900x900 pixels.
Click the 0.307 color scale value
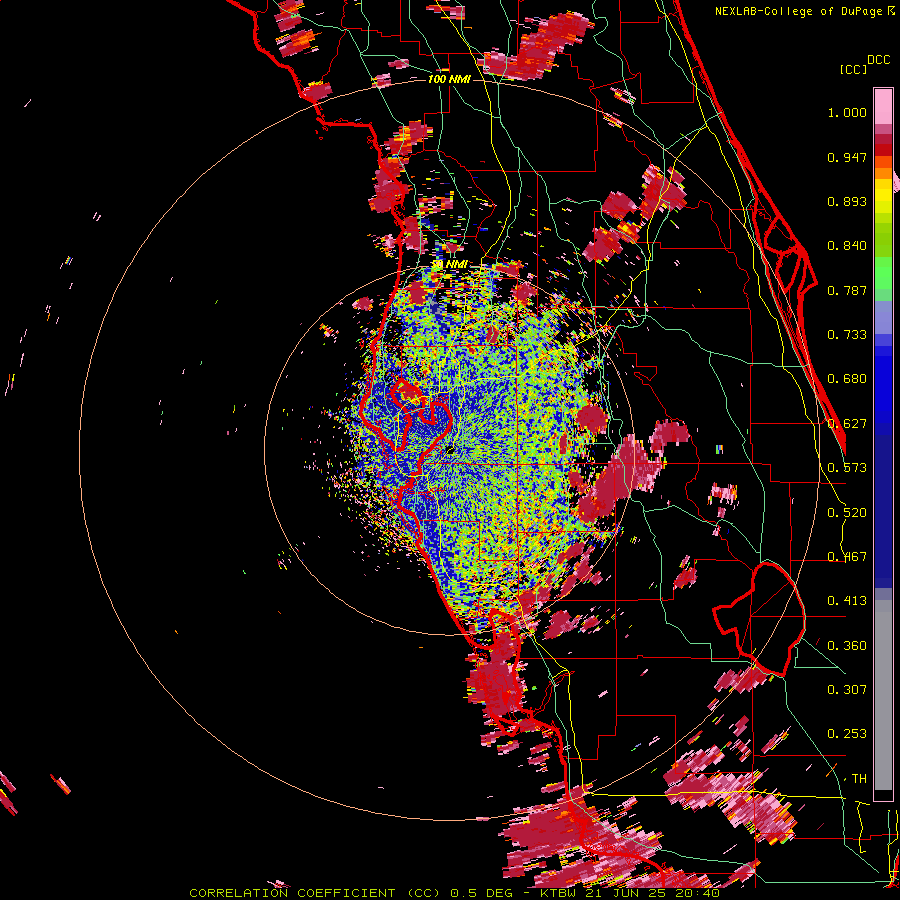(847, 690)
